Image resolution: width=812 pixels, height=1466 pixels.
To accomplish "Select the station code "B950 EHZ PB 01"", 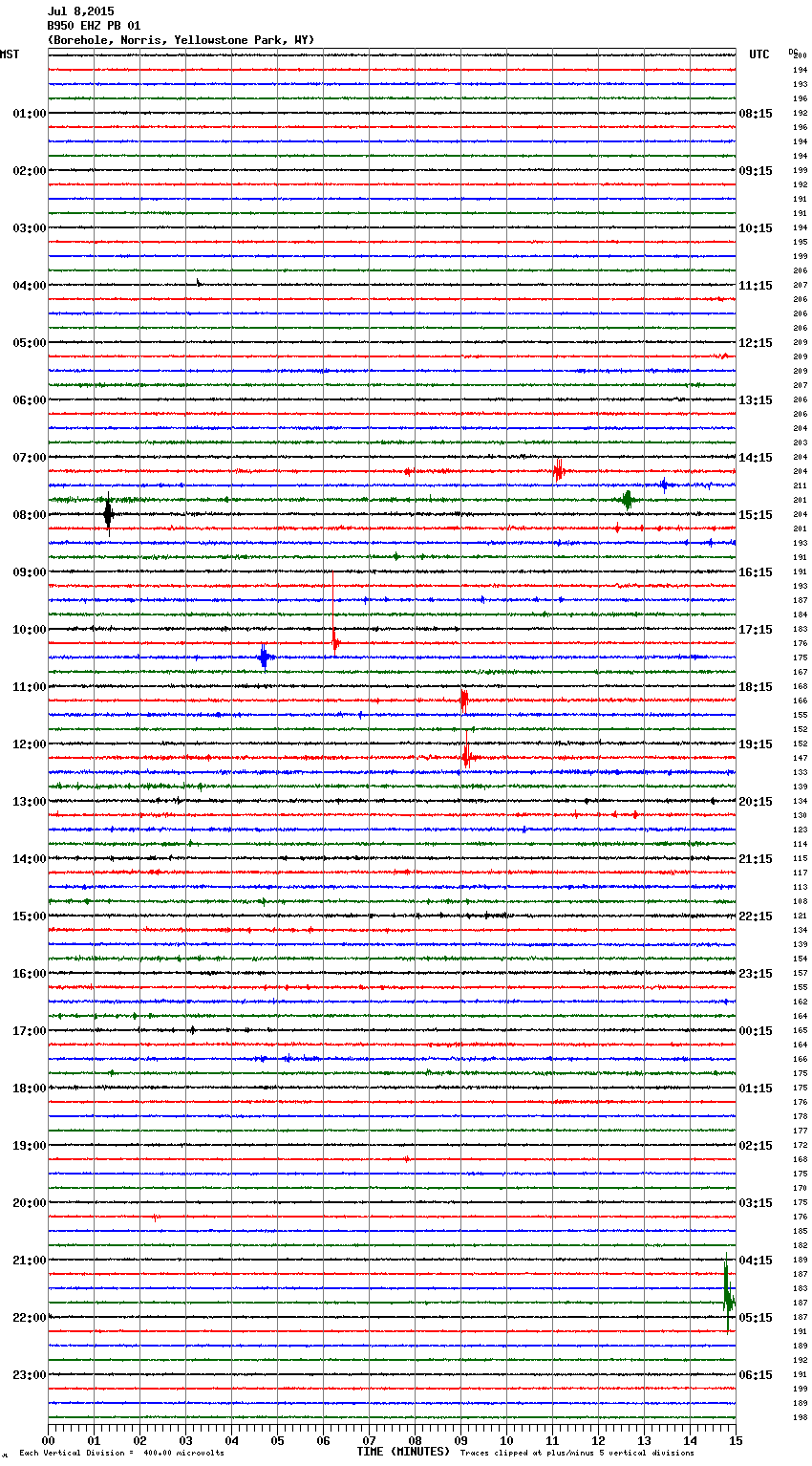I will click(94, 26).
